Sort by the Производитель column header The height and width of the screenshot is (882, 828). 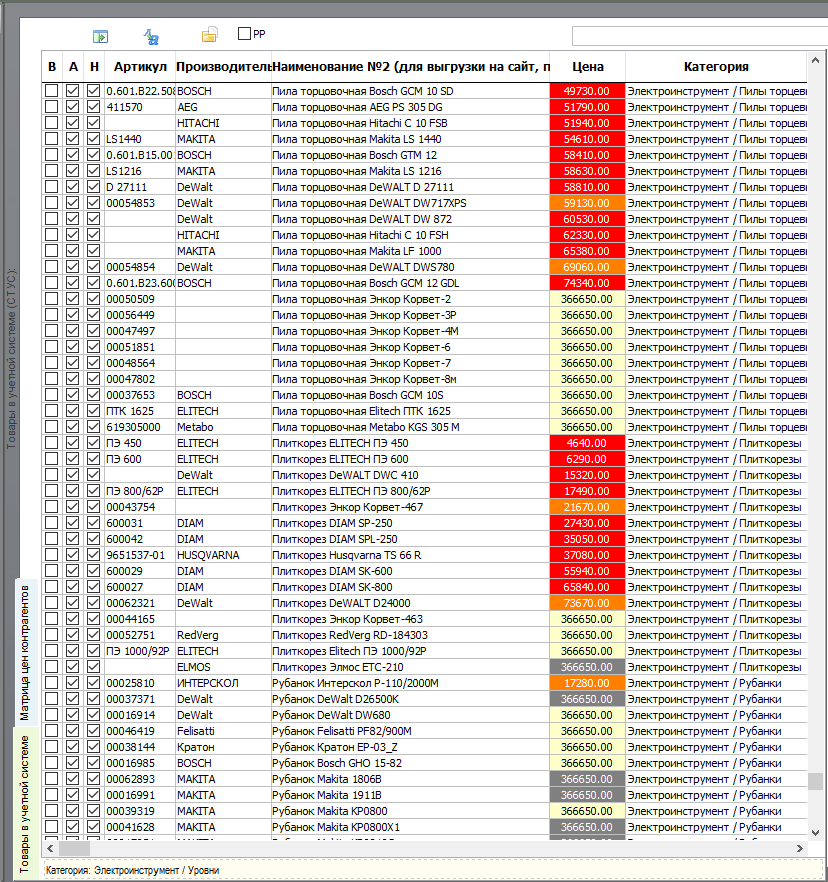223,67
